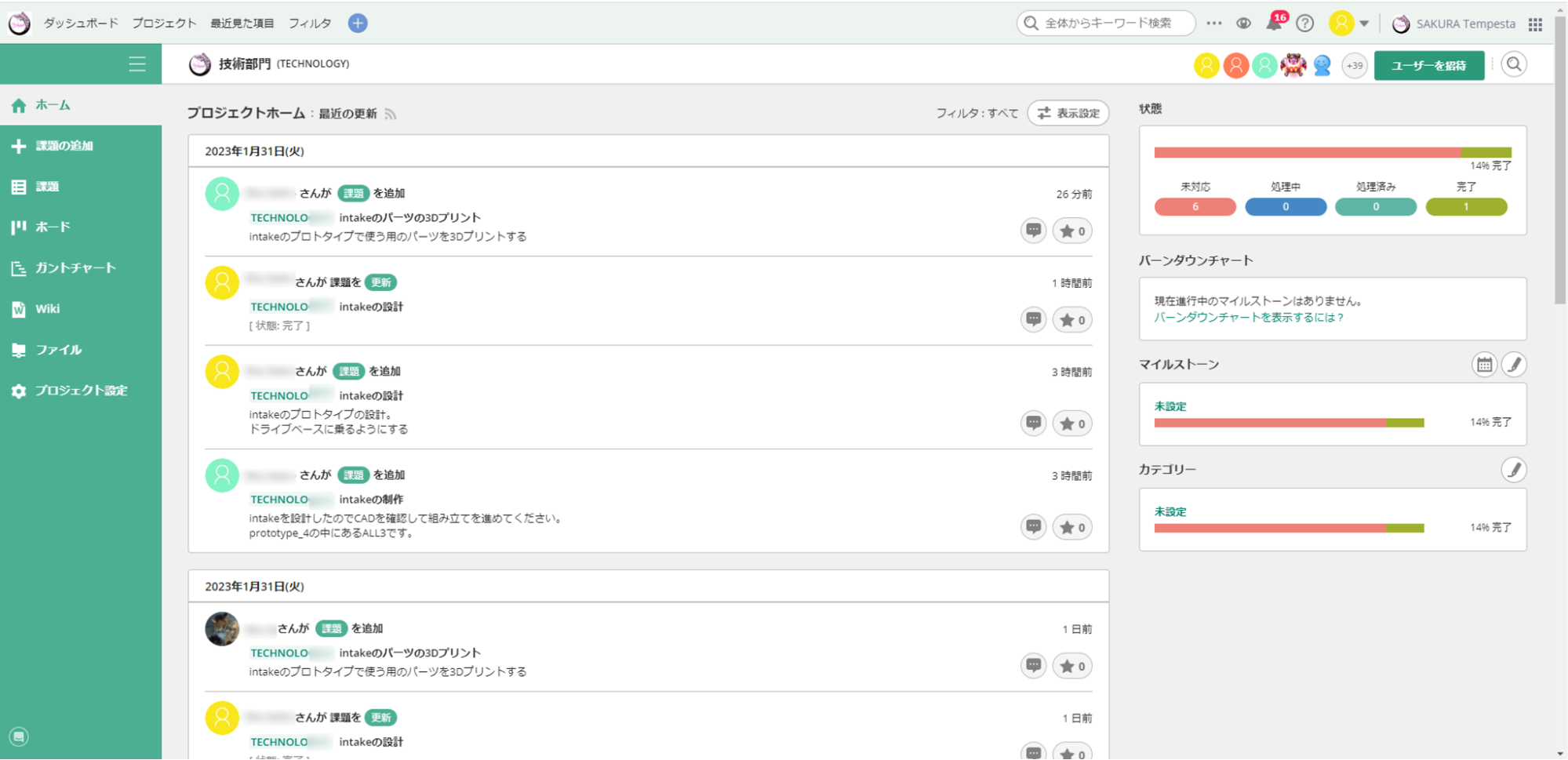The width and height of the screenshot is (1568, 760).
Task: Comment on the update posted 1 時間前
Action: (1034, 319)
